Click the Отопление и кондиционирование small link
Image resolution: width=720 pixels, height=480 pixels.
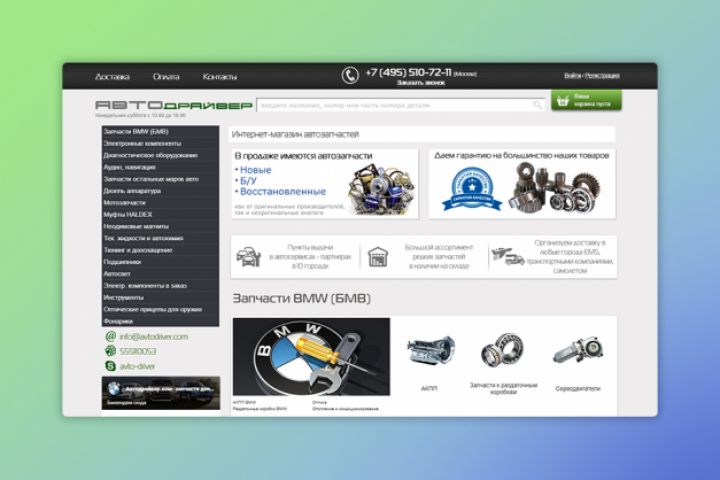point(345,408)
